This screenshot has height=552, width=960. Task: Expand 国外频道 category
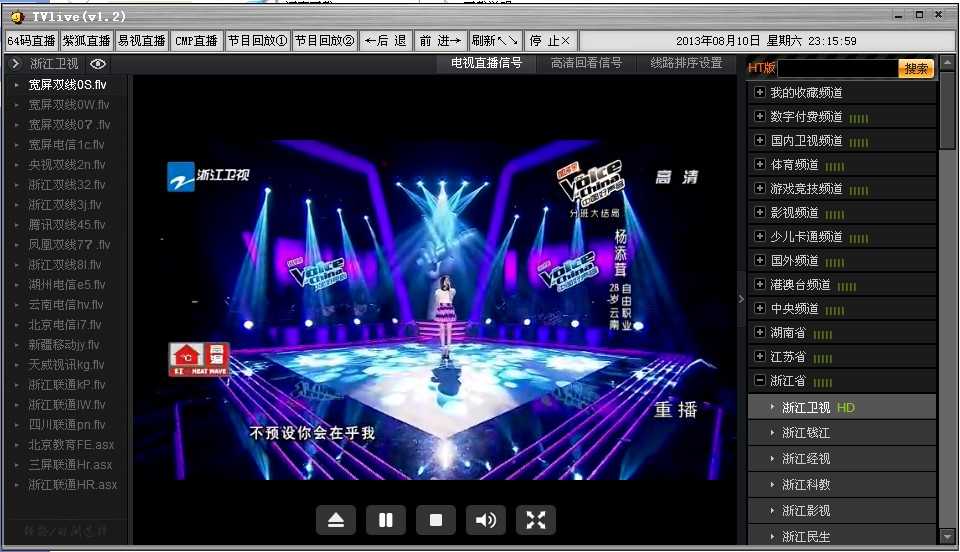point(842,261)
